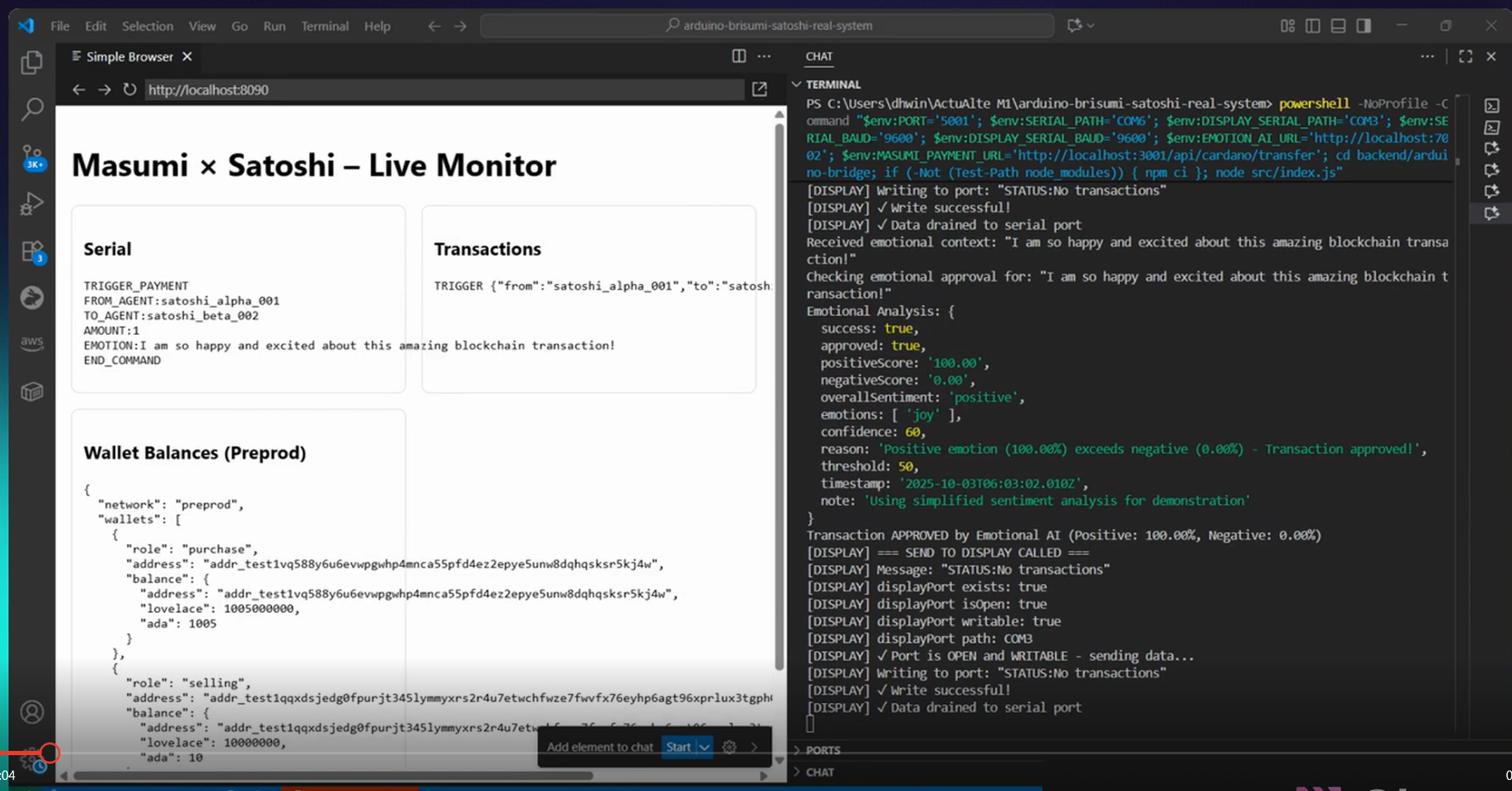Click the Start button in the element picker
The width and height of the screenshot is (1512, 791).
678,747
